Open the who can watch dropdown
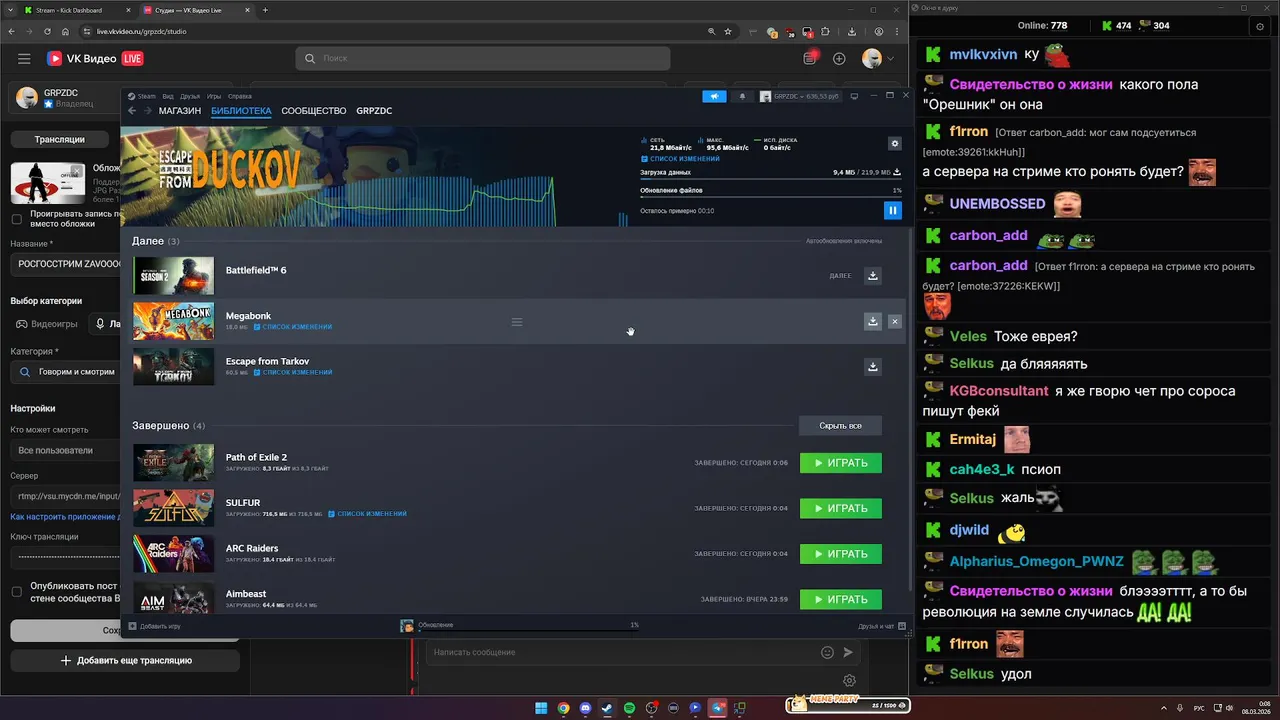This screenshot has width=1280, height=720. tap(66, 450)
